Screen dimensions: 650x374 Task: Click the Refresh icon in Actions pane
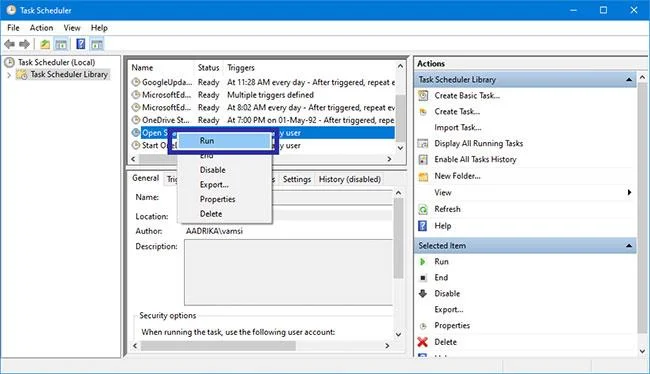423,209
